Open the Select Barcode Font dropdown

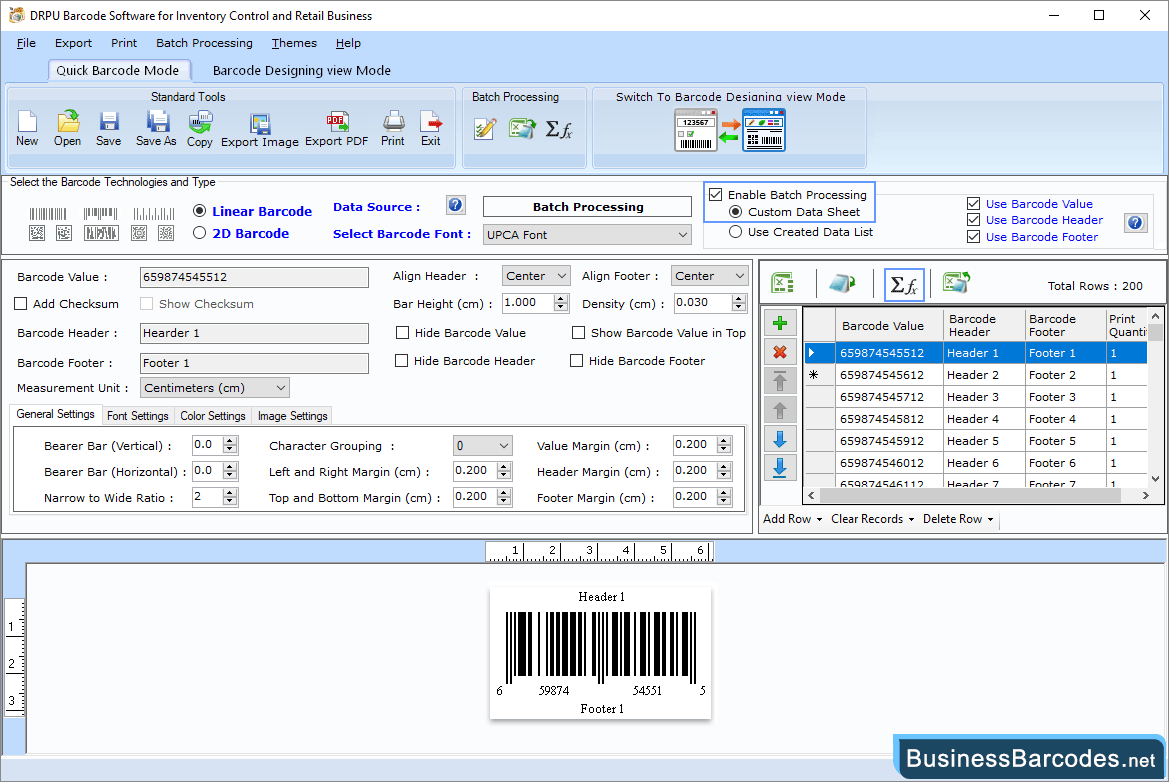[587, 235]
